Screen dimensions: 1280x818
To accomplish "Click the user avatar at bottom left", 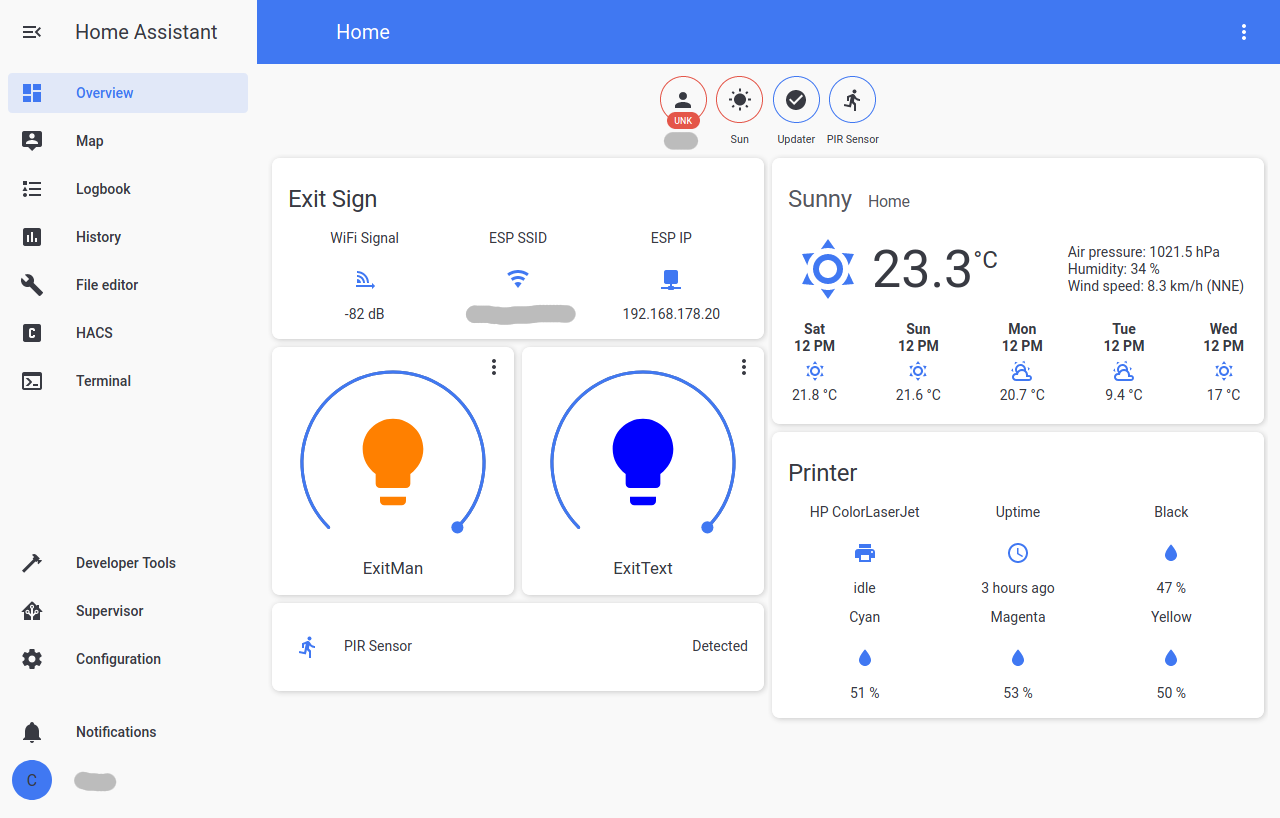I will 31,780.
